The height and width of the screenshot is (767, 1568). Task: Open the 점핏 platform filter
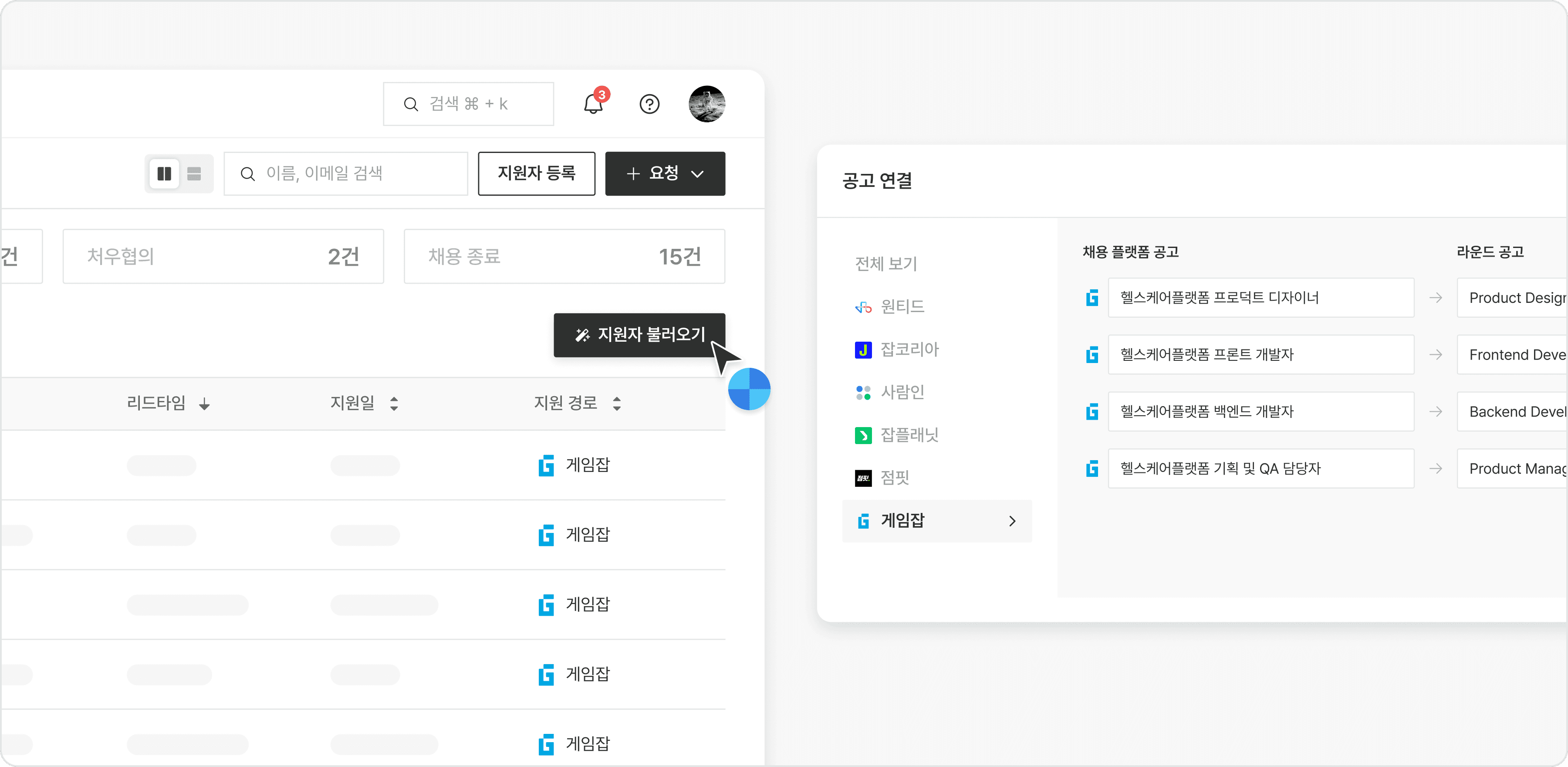pyautogui.click(x=895, y=478)
